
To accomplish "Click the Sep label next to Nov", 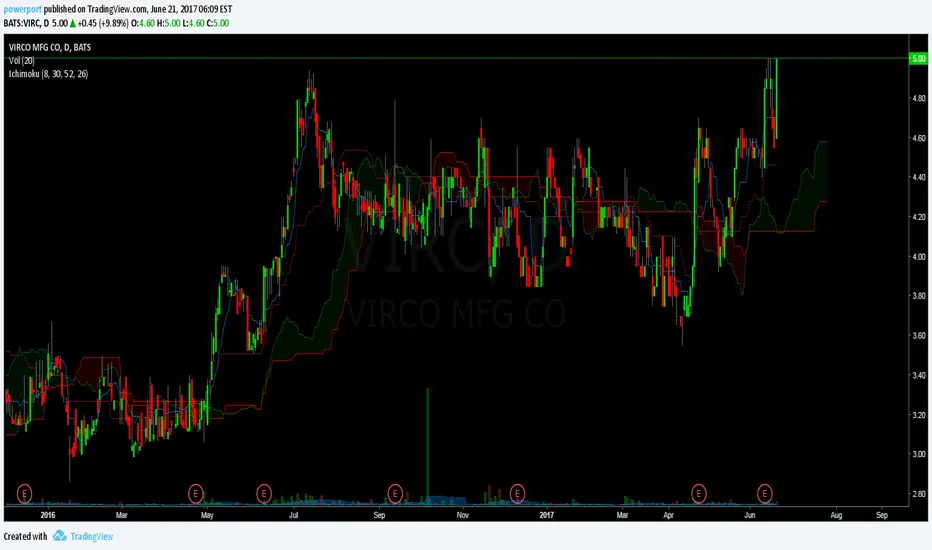I will [x=379, y=515].
